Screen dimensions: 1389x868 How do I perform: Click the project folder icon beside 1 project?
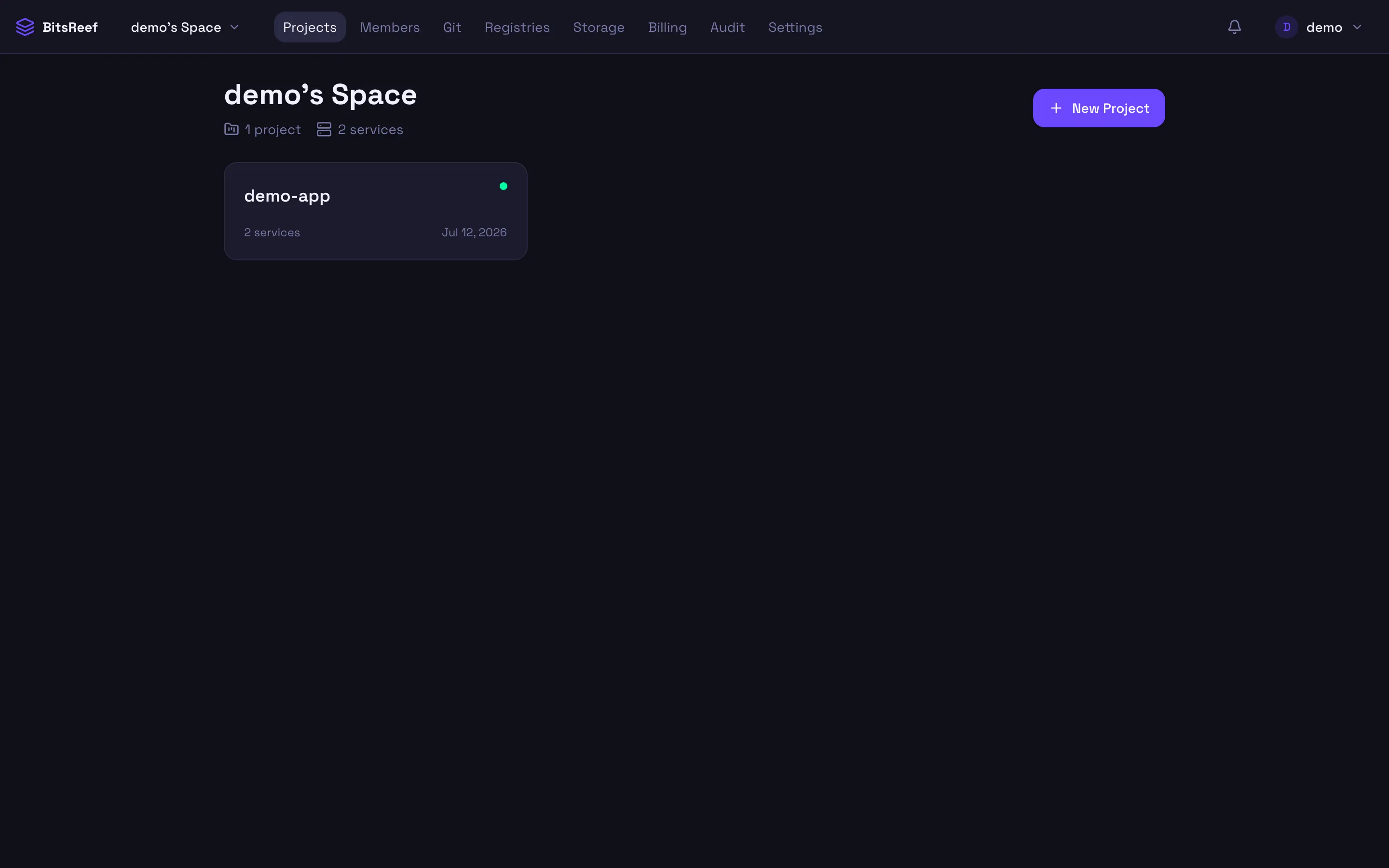tap(231, 129)
